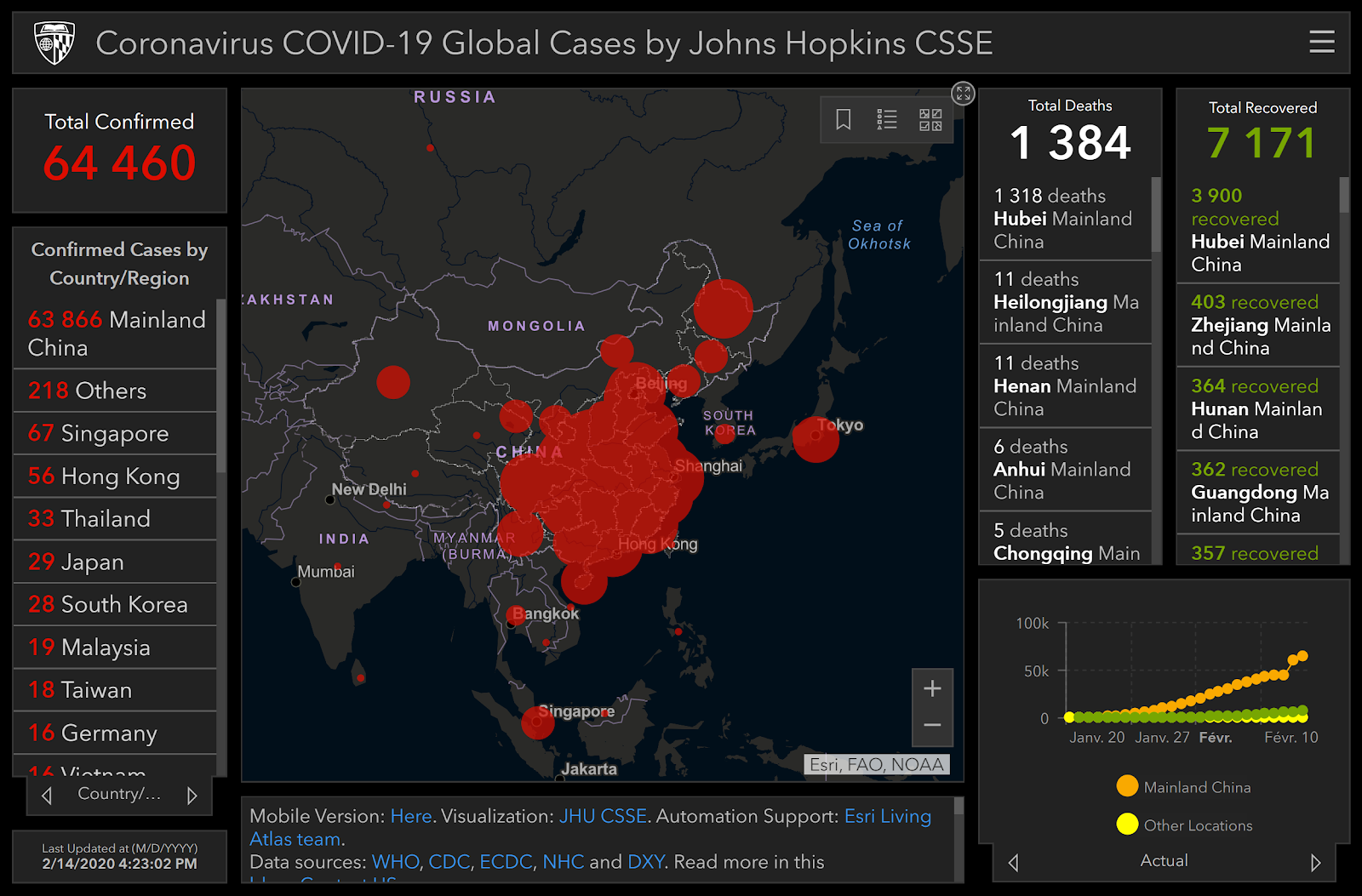Screen dimensions: 1362x896
Task: Zoom in on the map
Action: (932, 688)
